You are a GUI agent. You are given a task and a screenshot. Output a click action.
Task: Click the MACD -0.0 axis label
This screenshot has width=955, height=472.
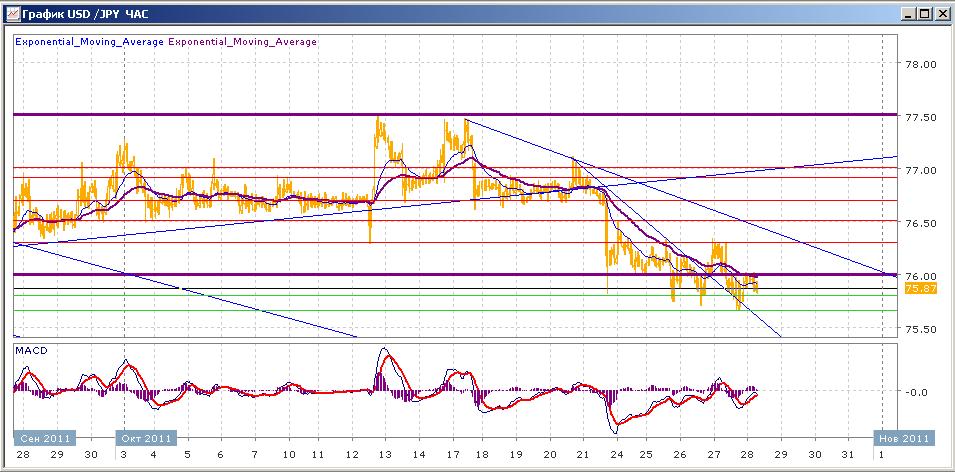click(x=918, y=392)
